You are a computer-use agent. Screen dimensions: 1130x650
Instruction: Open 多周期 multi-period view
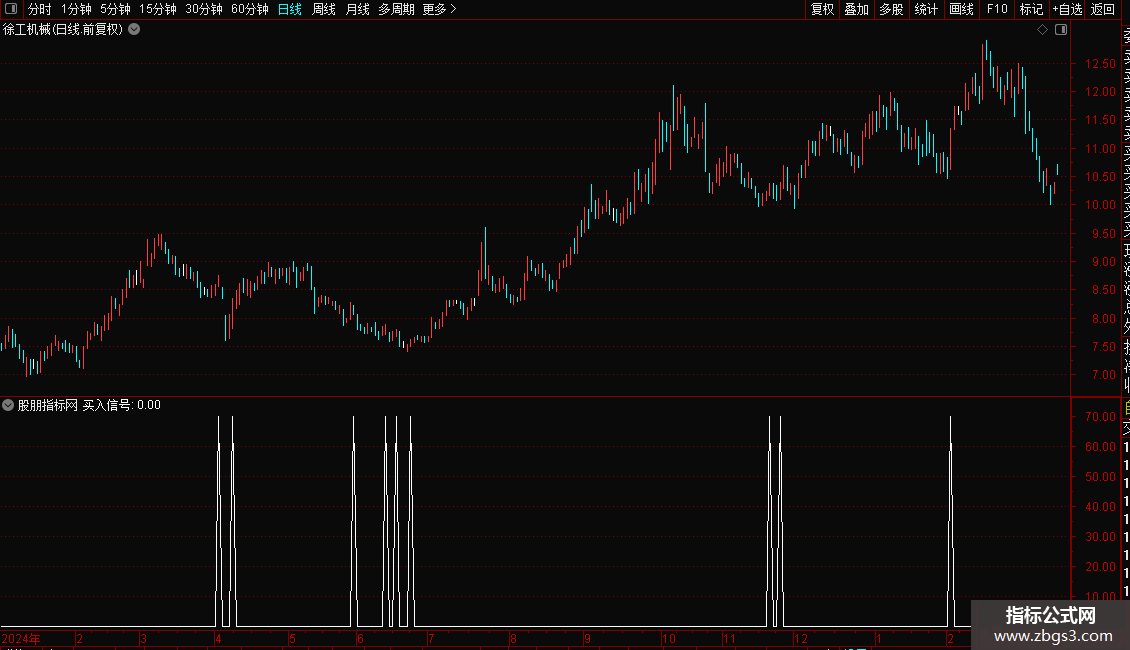tap(396, 9)
